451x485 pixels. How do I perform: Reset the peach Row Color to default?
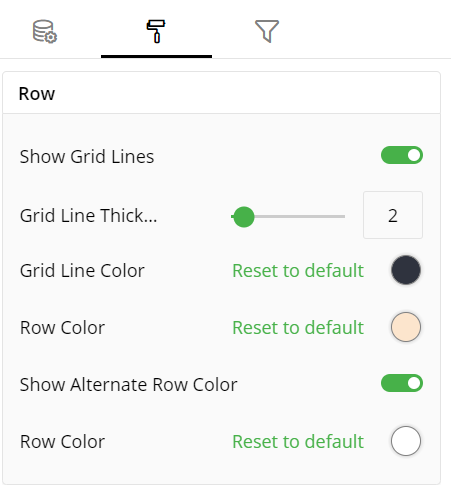point(298,328)
